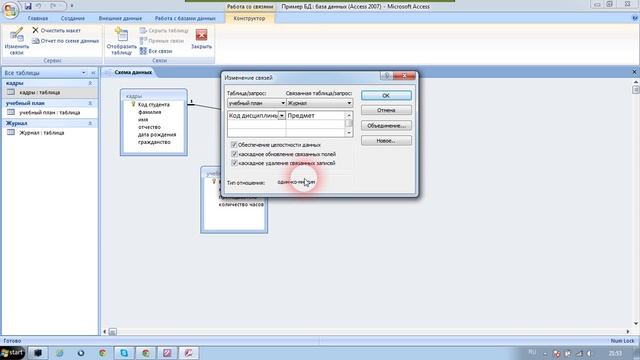Switch to Работа с базами данных tab
The height and width of the screenshot is (360, 640).
185,18
